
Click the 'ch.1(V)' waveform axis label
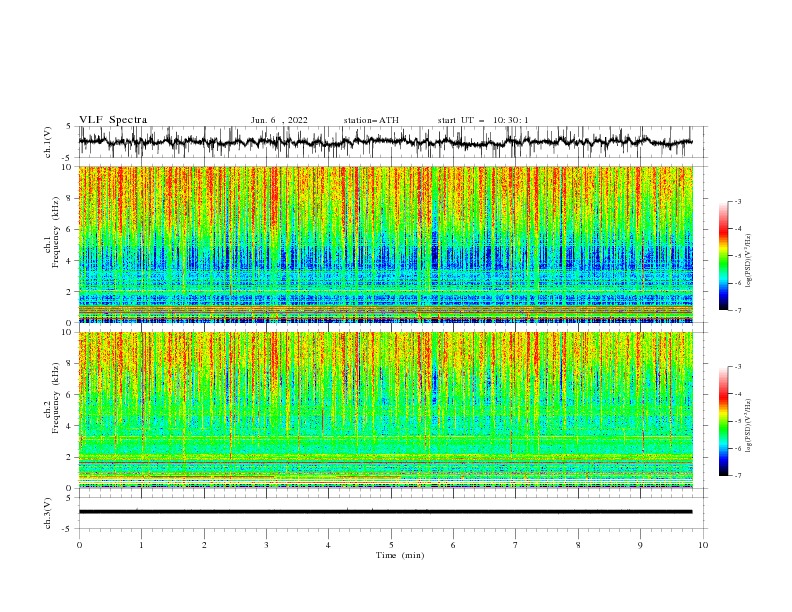[48, 142]
